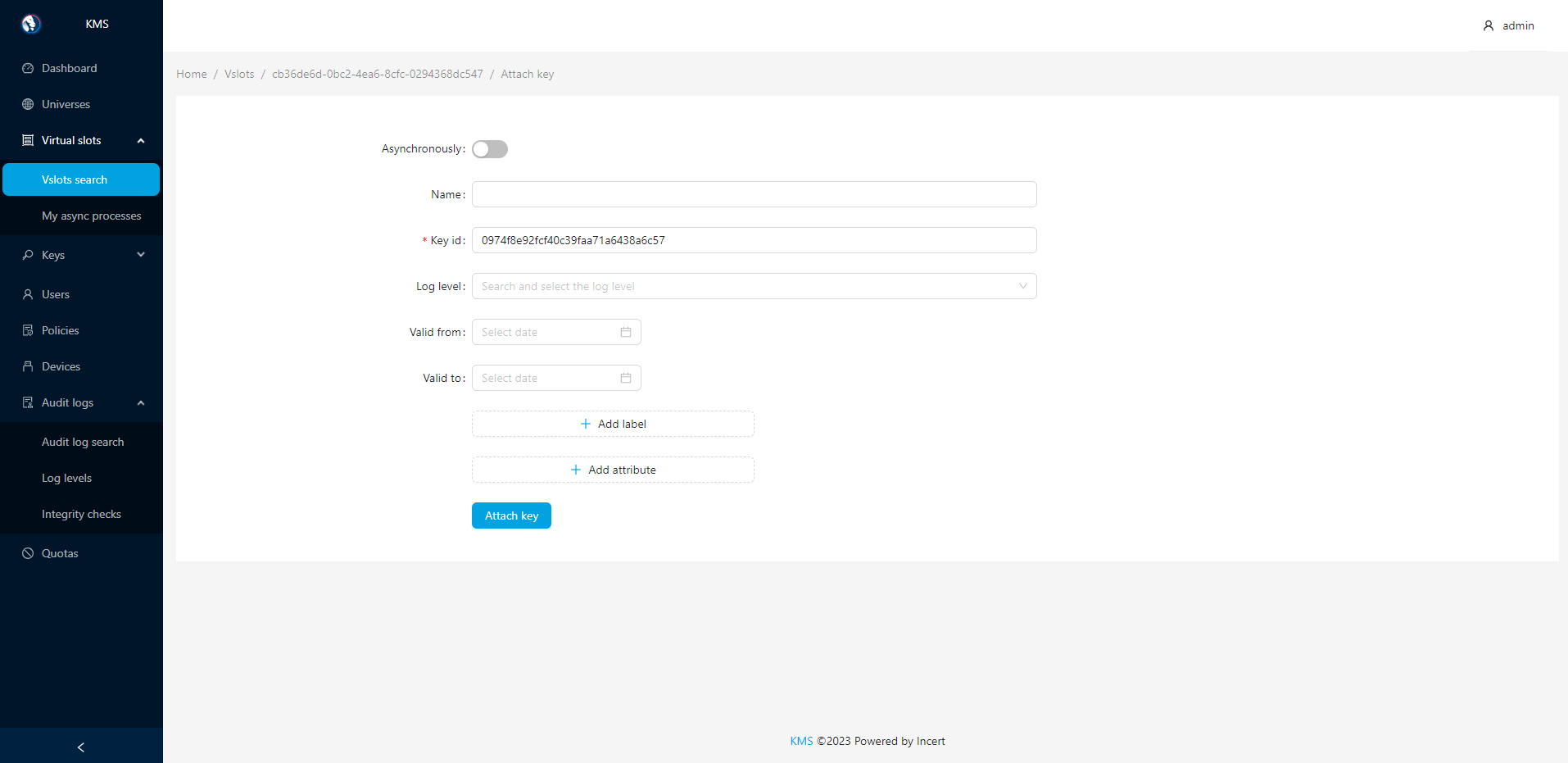
Task: Open the Log level dropdown
Action: tap(755, 286)
